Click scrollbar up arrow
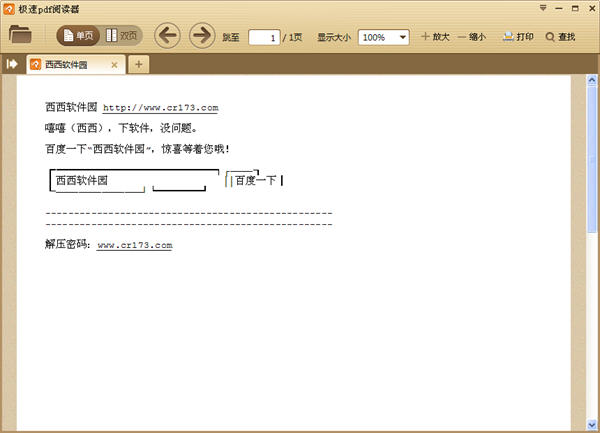The width and height of the screenshot is (600, 433). pyautogui.click(x=592, y=80)
